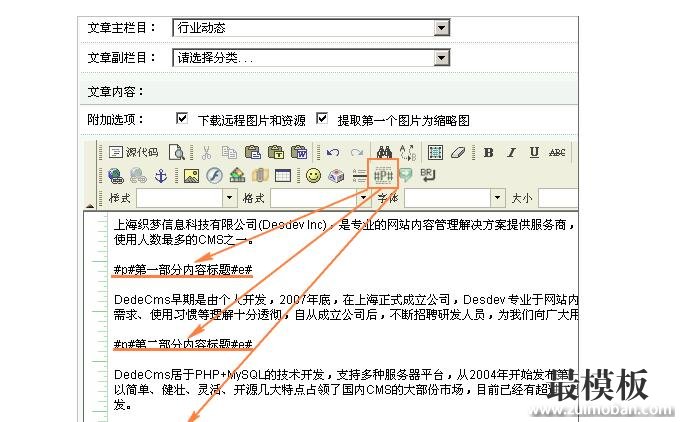Insert #P# page break marker
Image resolution: width=680 pixels, height=422 pixels.
tap(383, 174)
